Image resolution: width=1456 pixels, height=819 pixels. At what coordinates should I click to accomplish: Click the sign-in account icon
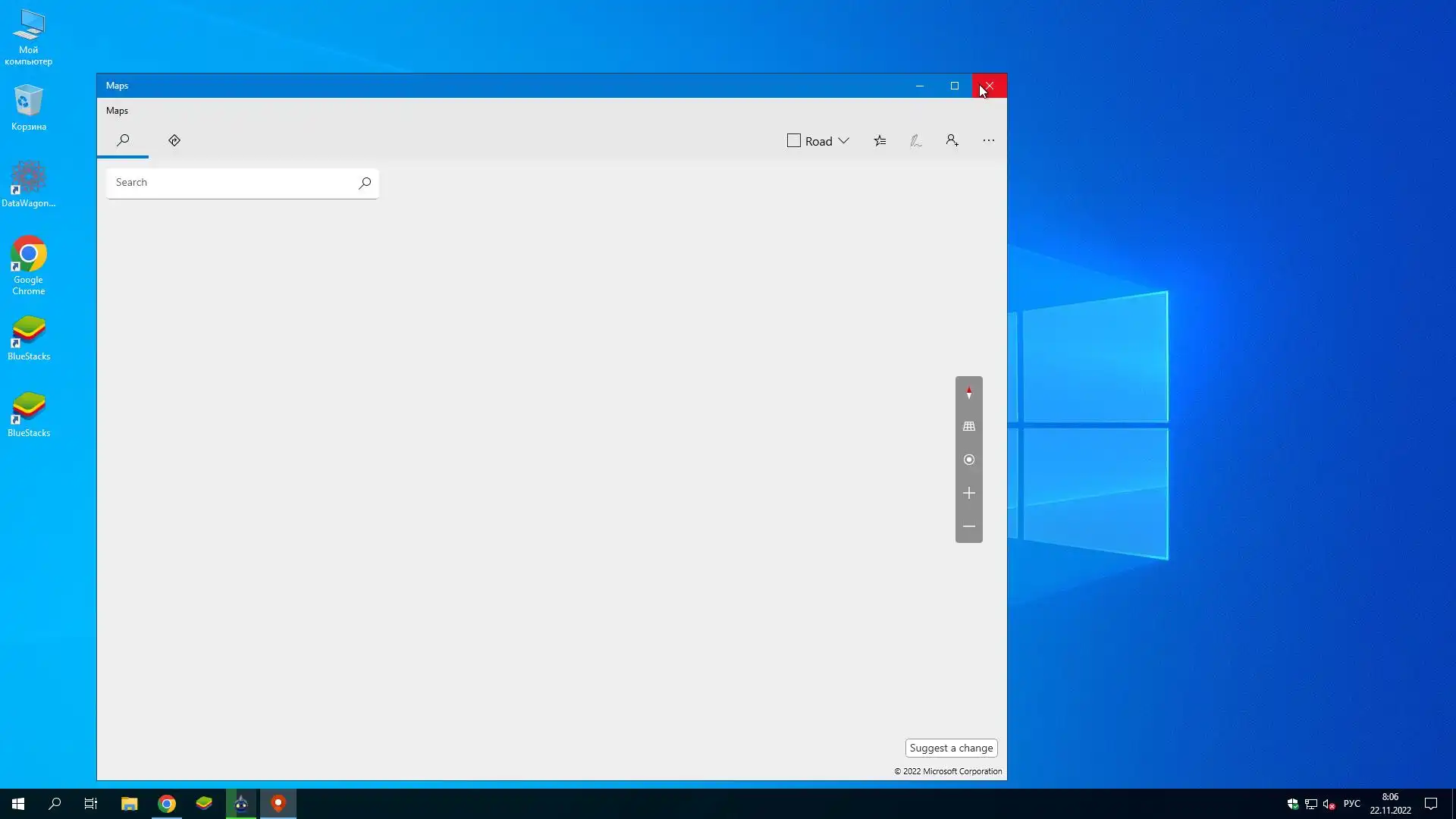[952, 140]
